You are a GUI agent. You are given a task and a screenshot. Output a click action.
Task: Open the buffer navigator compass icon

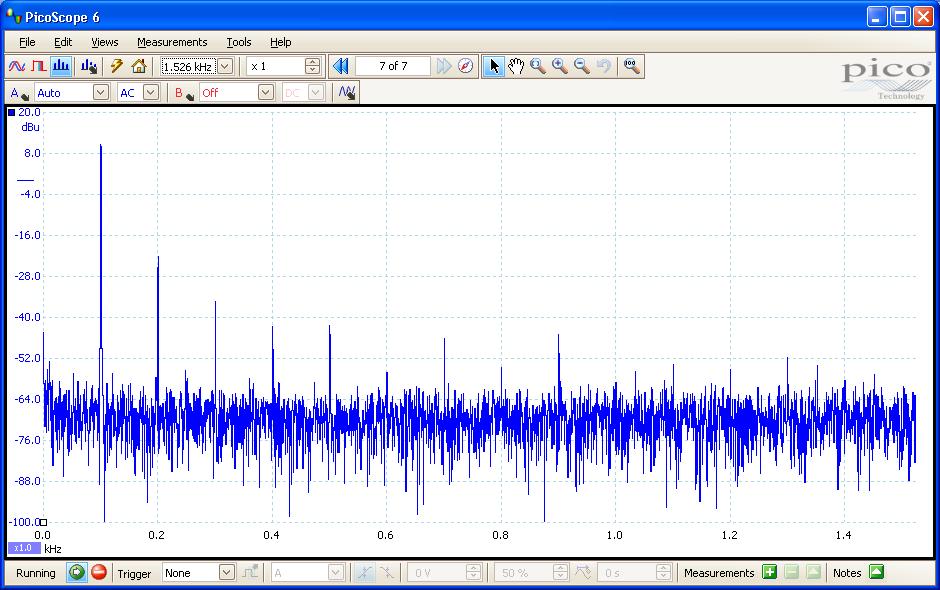[x=466, y=67]
